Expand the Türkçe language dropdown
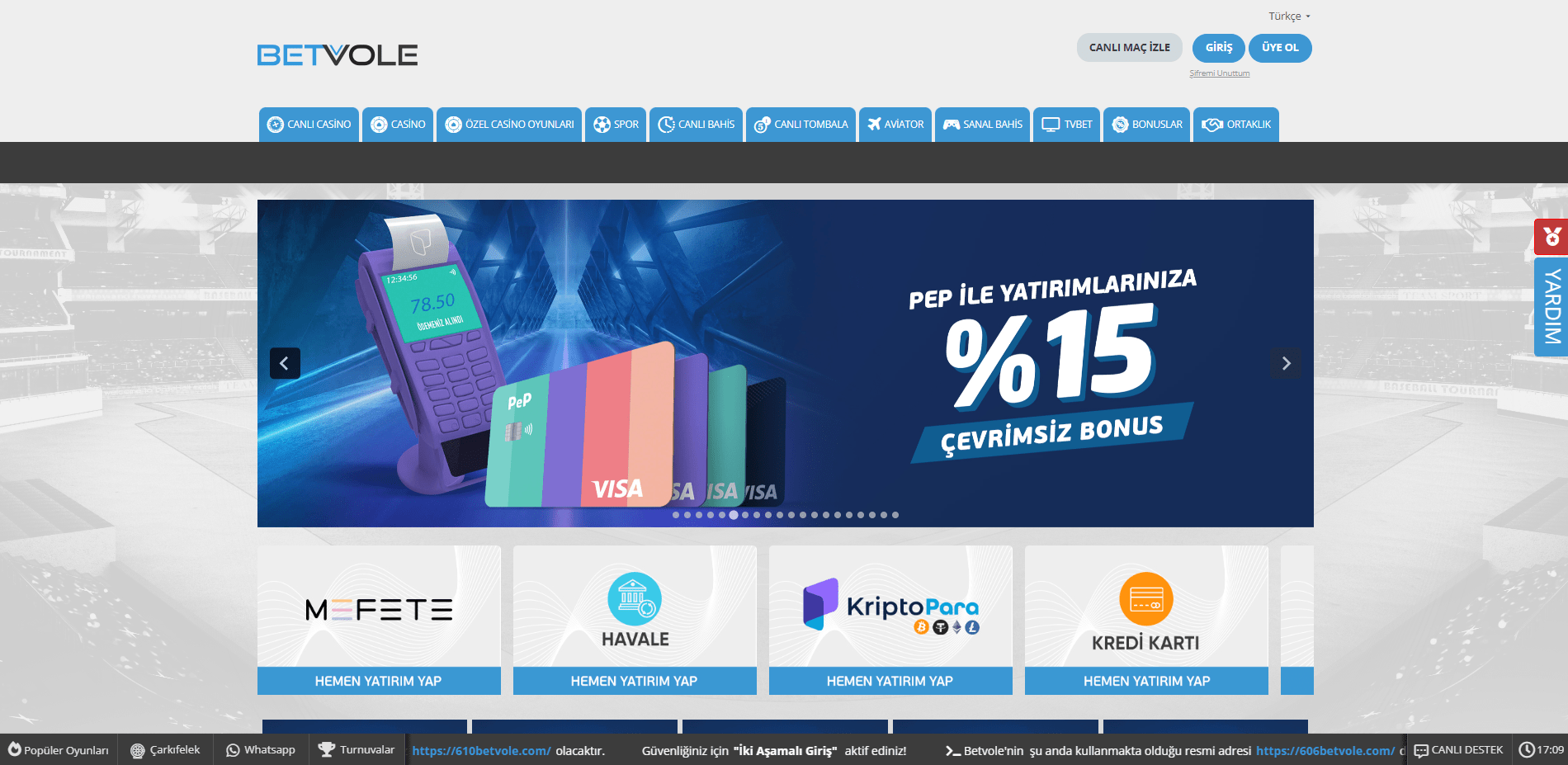Viewport: 1568px width, 765px height. click(1289, 17)
